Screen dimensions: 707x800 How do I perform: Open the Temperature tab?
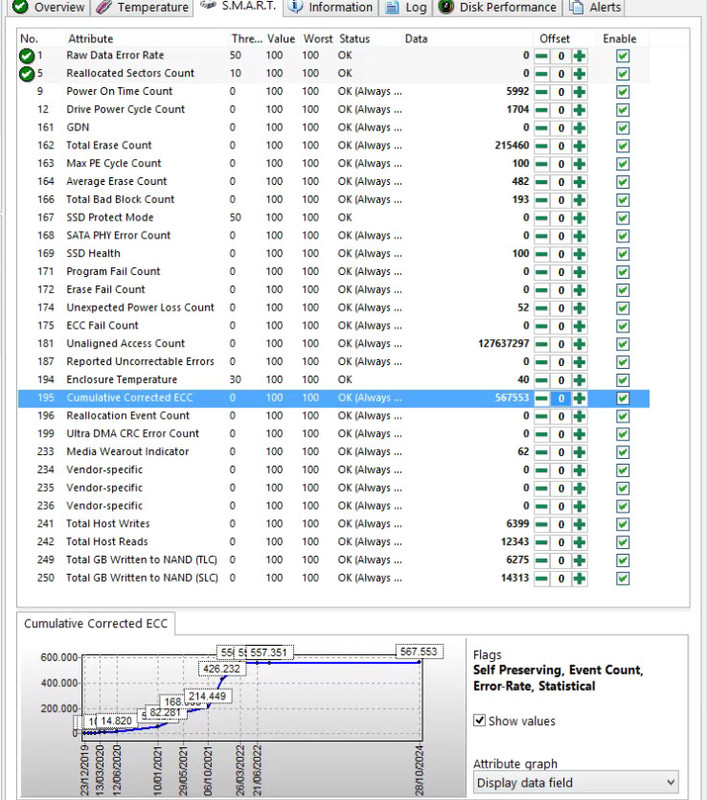(142, 7)
